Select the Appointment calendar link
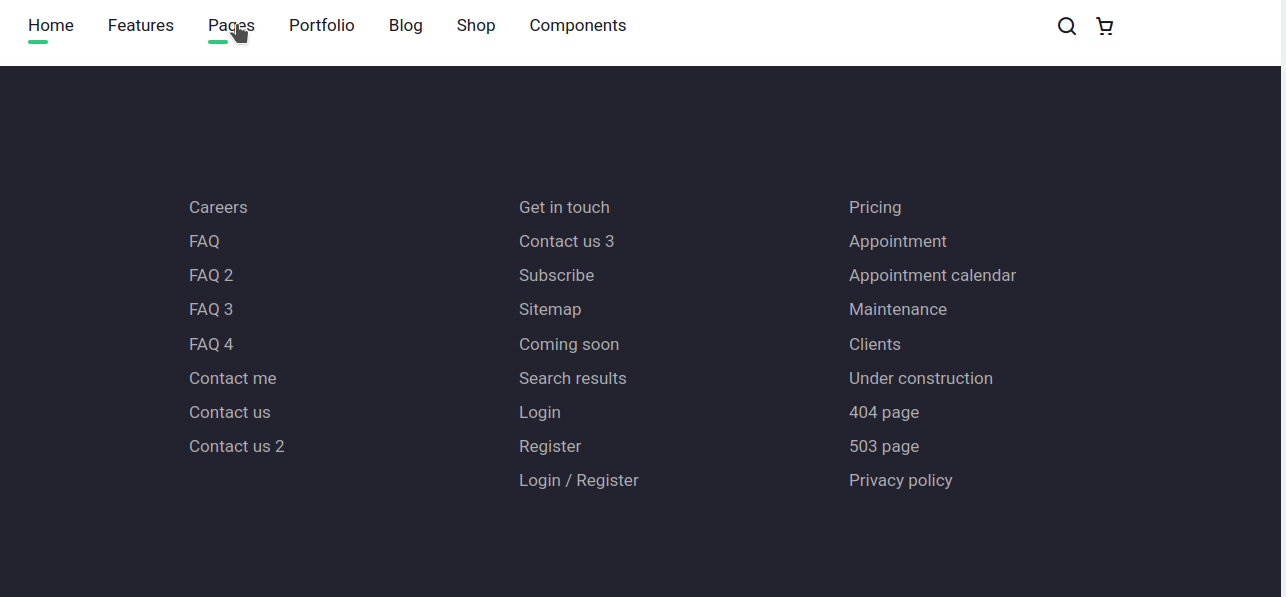This screenshot has height=597, width=1286. (932, 275)
